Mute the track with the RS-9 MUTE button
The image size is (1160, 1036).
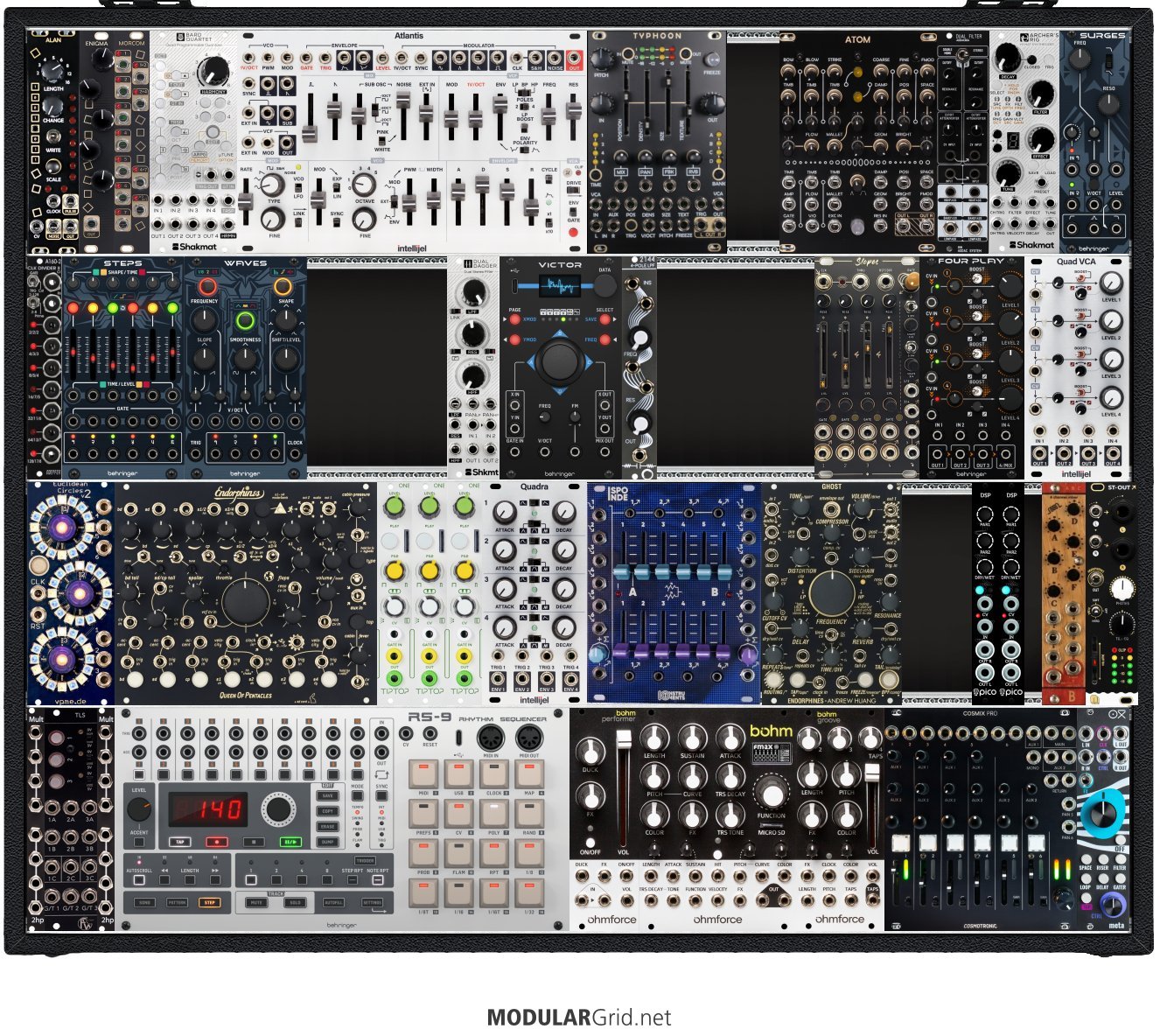pyautogui.click(x=257, y=902)
